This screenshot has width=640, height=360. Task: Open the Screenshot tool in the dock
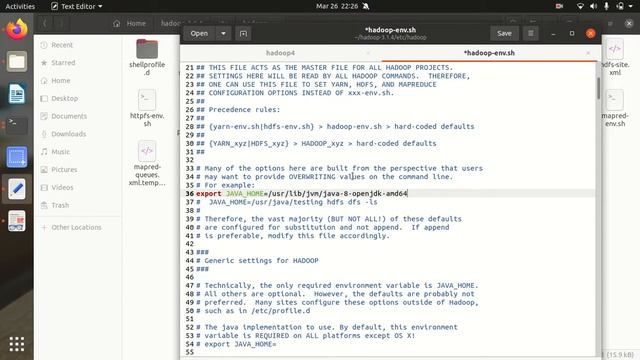(x=17, y=157)
